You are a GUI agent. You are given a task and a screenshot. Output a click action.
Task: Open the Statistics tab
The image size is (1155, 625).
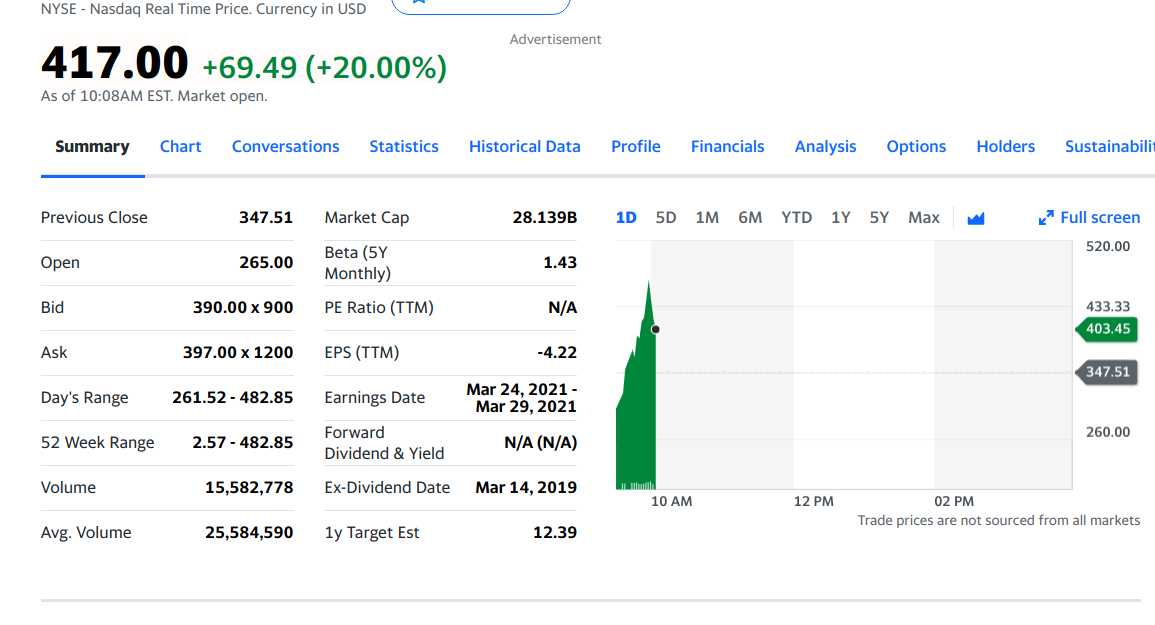click(x=404, y=147)
